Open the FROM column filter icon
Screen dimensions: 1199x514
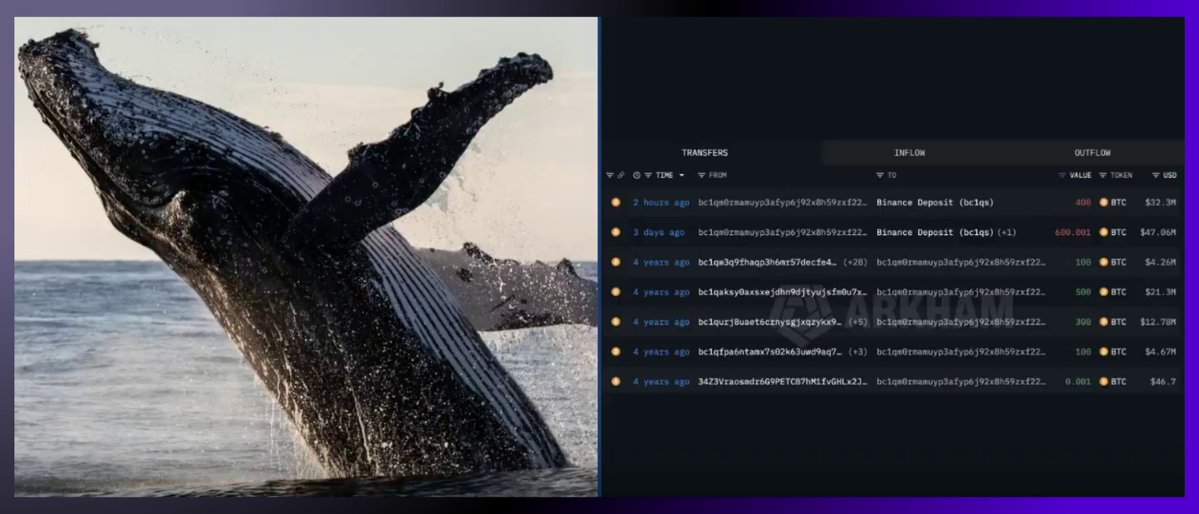[701, 175]
